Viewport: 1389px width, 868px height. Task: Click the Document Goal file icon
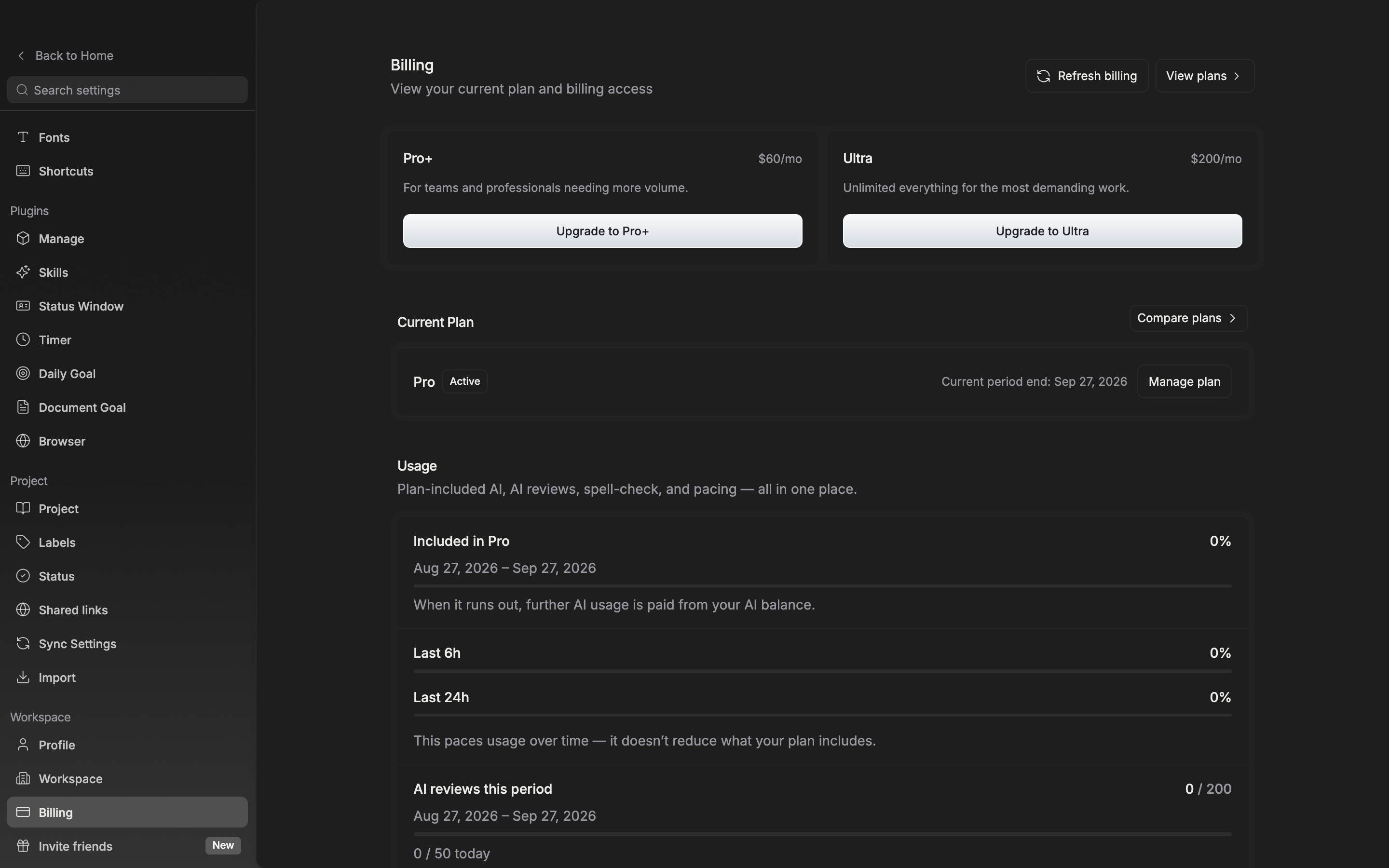click(23, 407)
